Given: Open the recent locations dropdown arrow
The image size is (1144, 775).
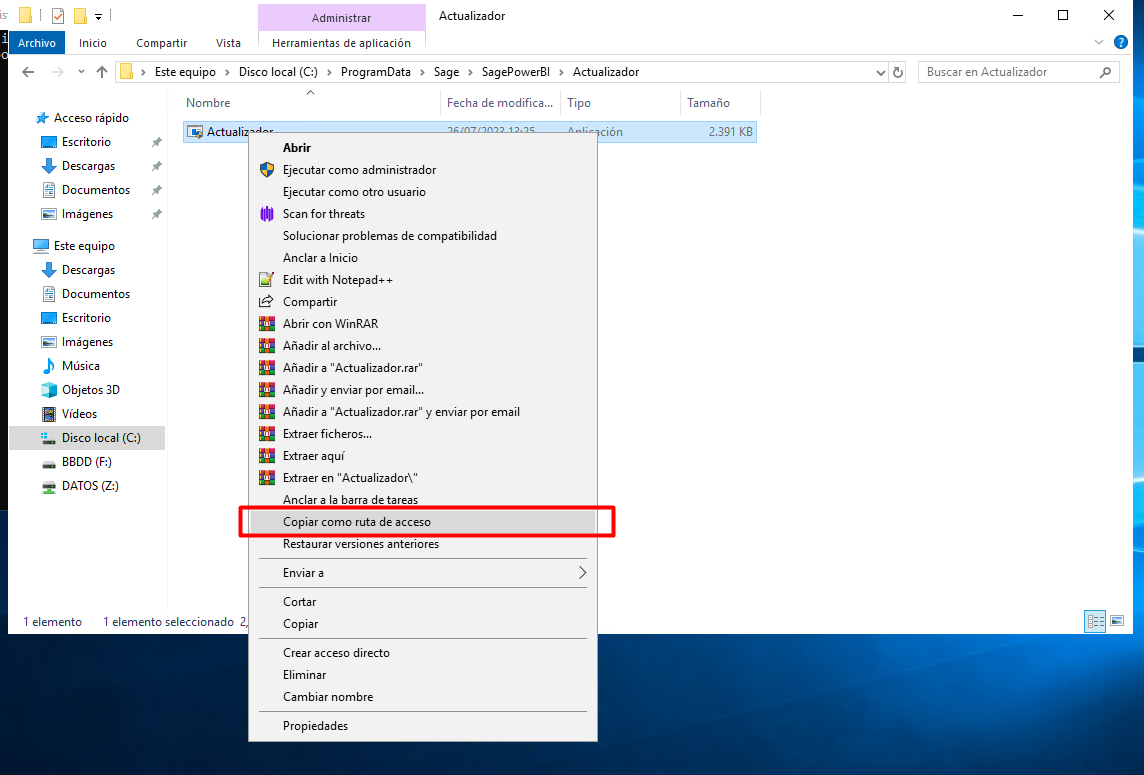Looking at the screenshot, I should pyautogui.click(x=81, y=72).
